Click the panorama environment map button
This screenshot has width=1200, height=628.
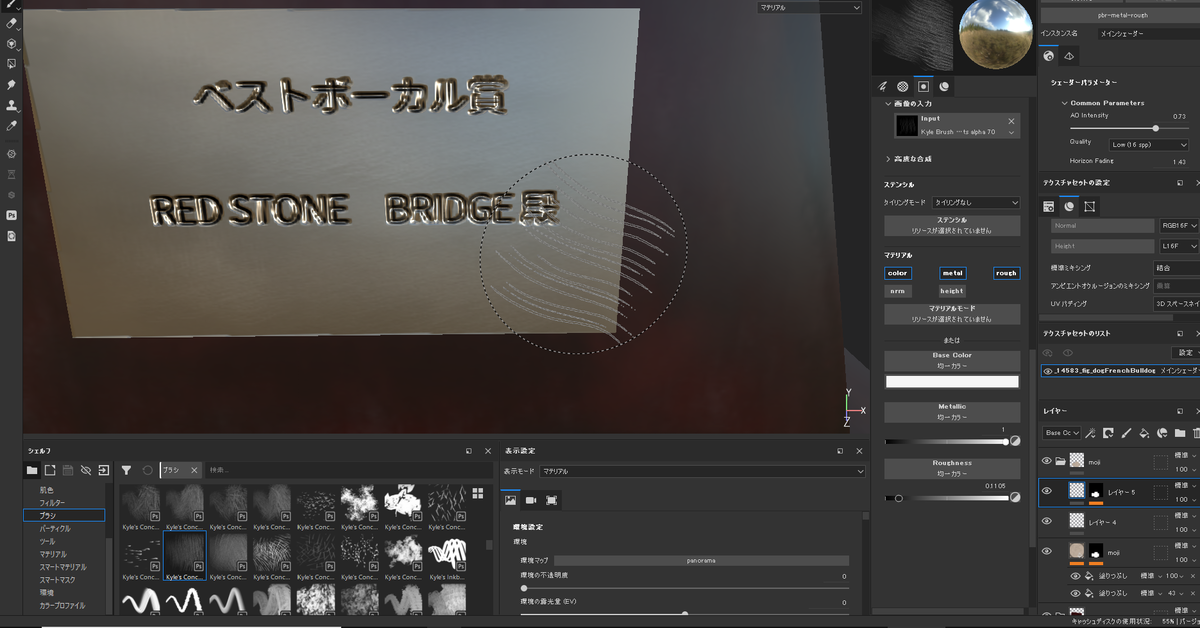[701, 561]
